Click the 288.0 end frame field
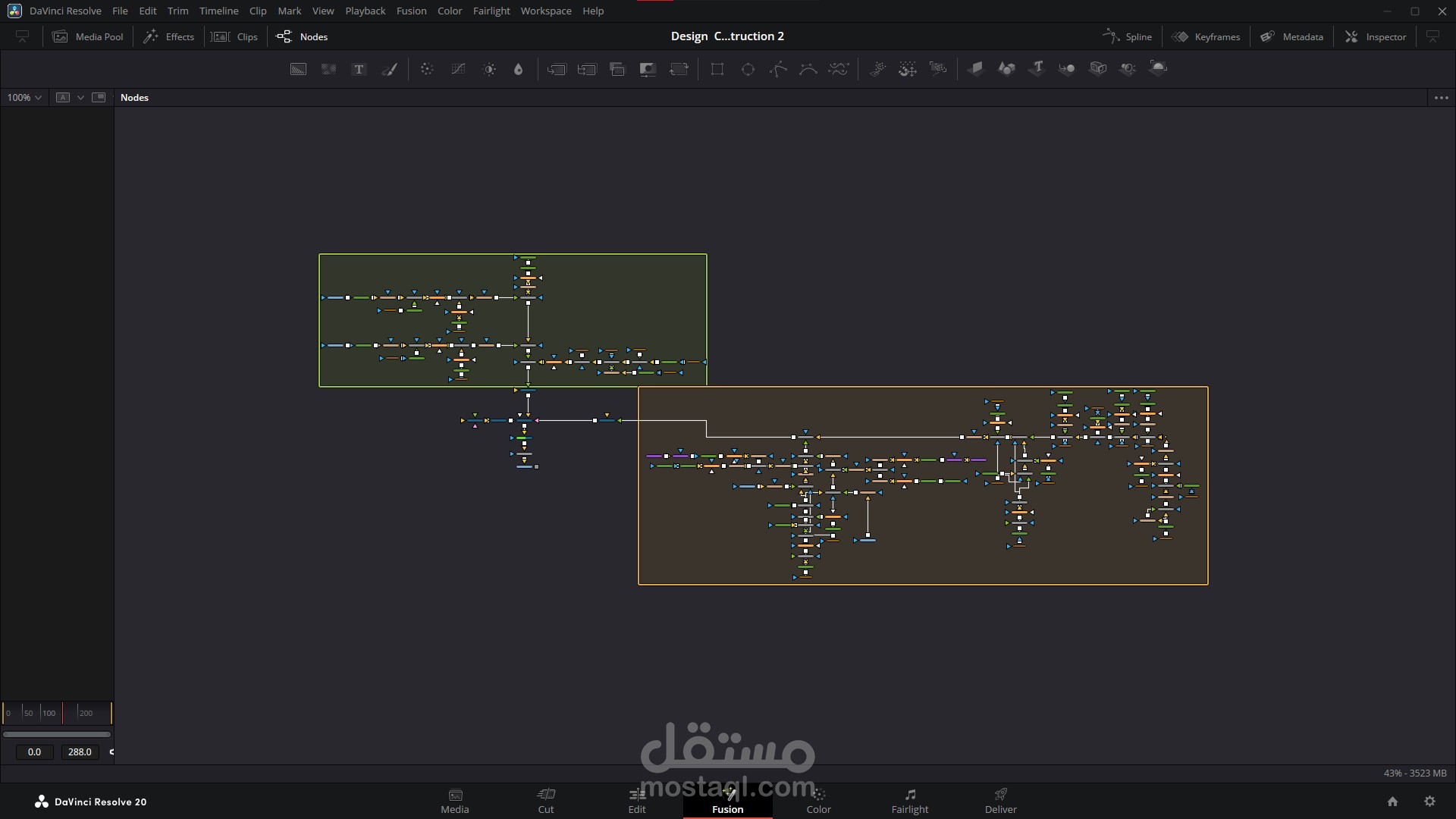 (80, 752)
